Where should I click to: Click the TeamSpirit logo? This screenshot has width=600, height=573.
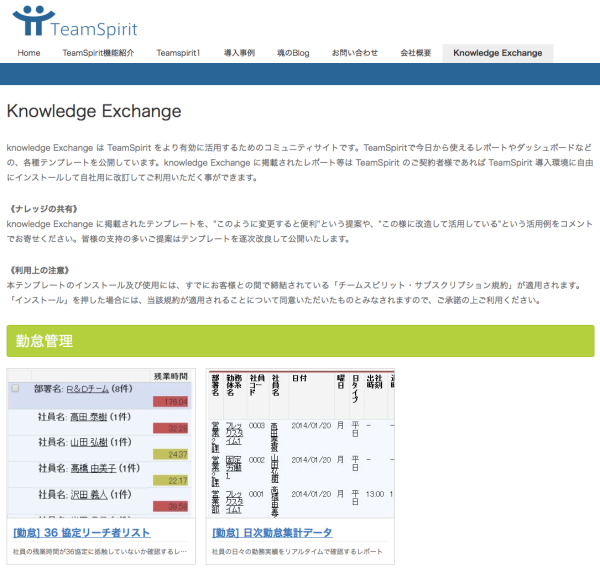75,22
